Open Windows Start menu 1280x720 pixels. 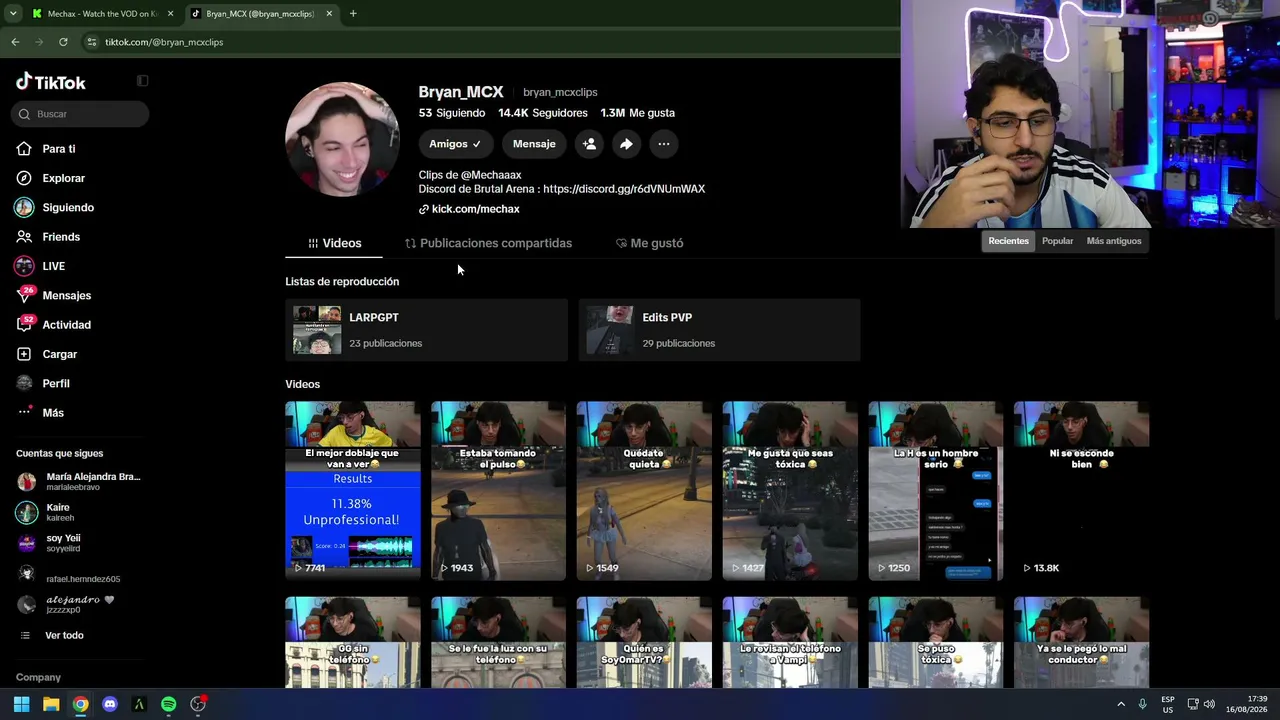(21, 704)
